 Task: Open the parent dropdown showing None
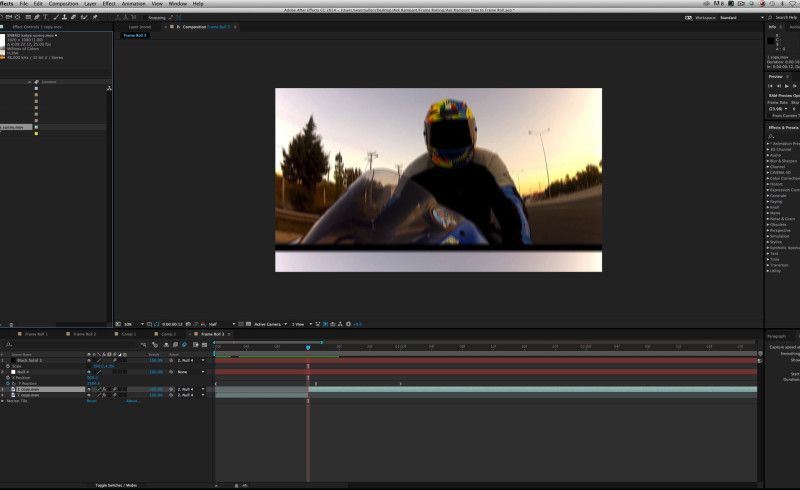[x=190, y=372]
